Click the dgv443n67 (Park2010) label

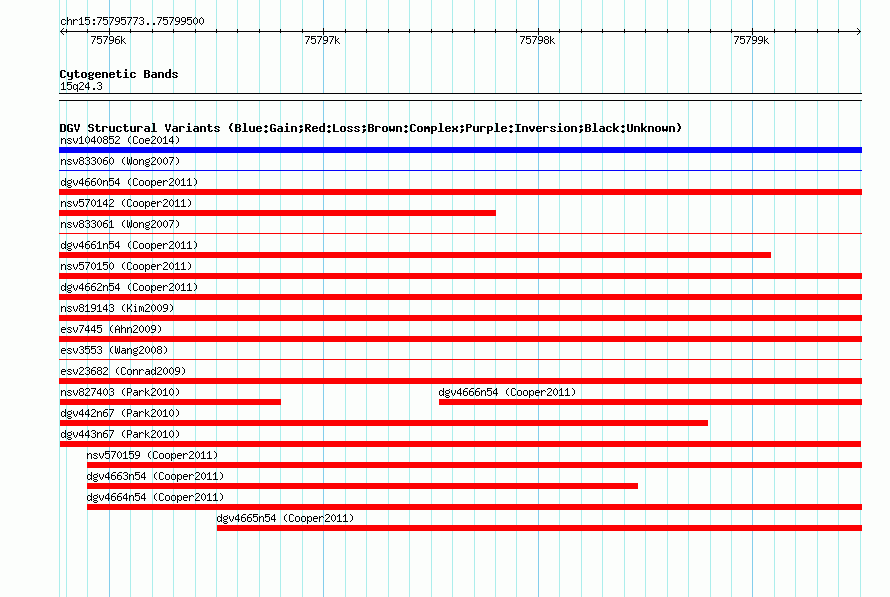(x=120, y=434)
